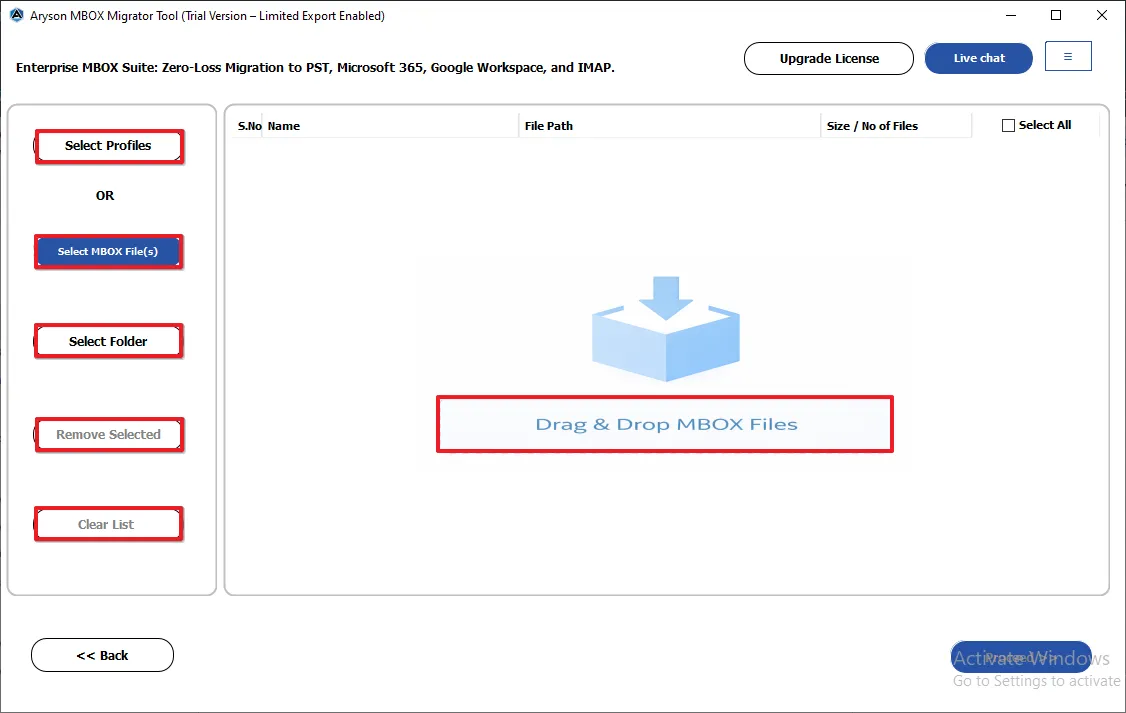Tick the Select All checkbox
This screenshot has width=1126, height=713.
tap(1008, 126)
